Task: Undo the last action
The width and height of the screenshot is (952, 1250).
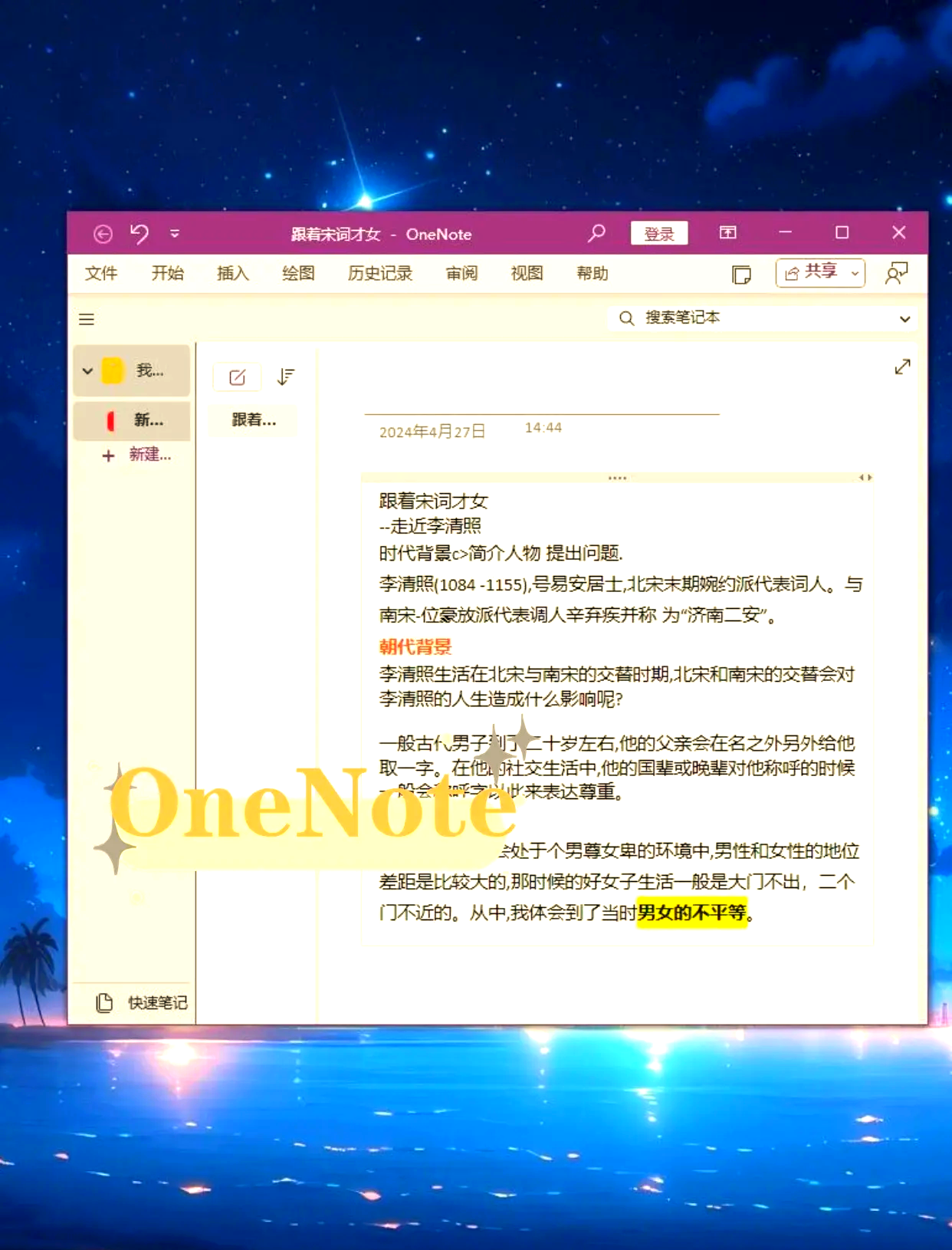Action: pos(140,233)
